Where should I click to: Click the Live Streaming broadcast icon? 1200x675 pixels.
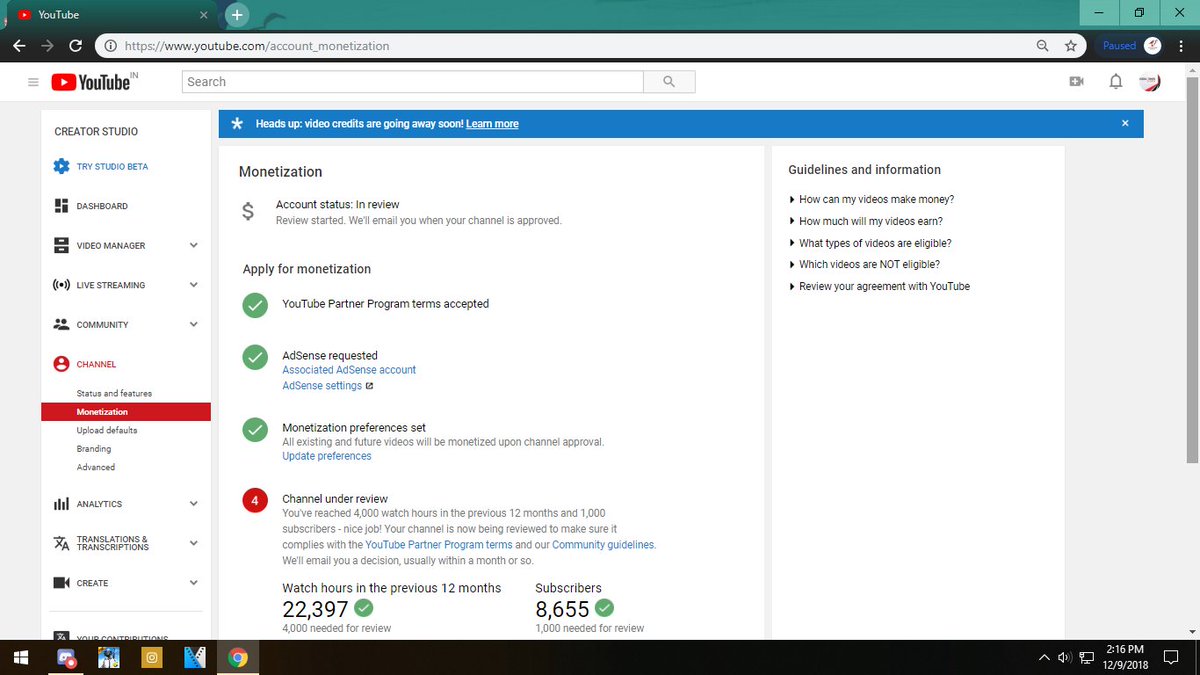[61, 285]
